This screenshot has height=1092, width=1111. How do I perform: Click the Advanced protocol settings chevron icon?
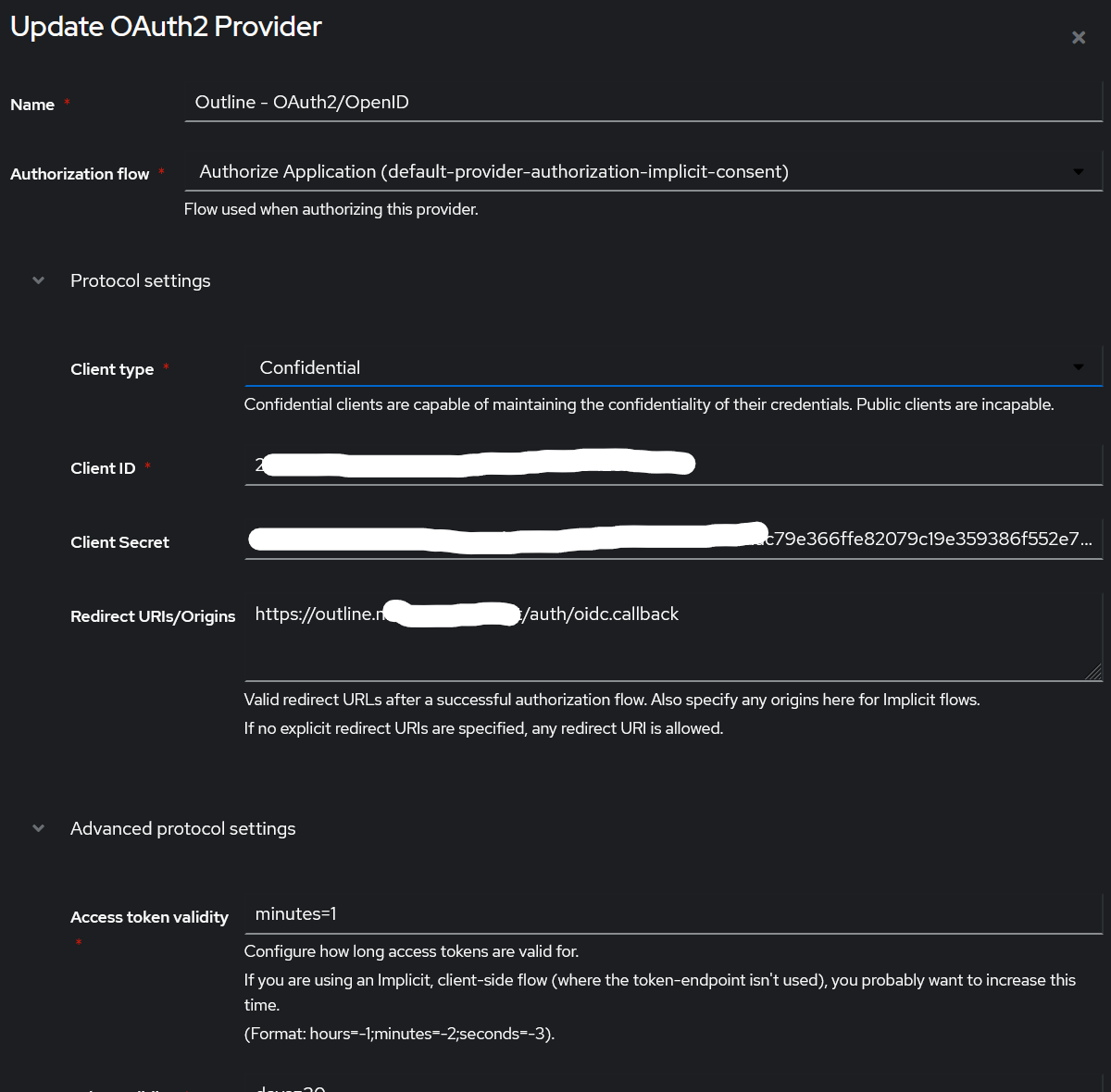pyautogui.click(x=38, y=827)
